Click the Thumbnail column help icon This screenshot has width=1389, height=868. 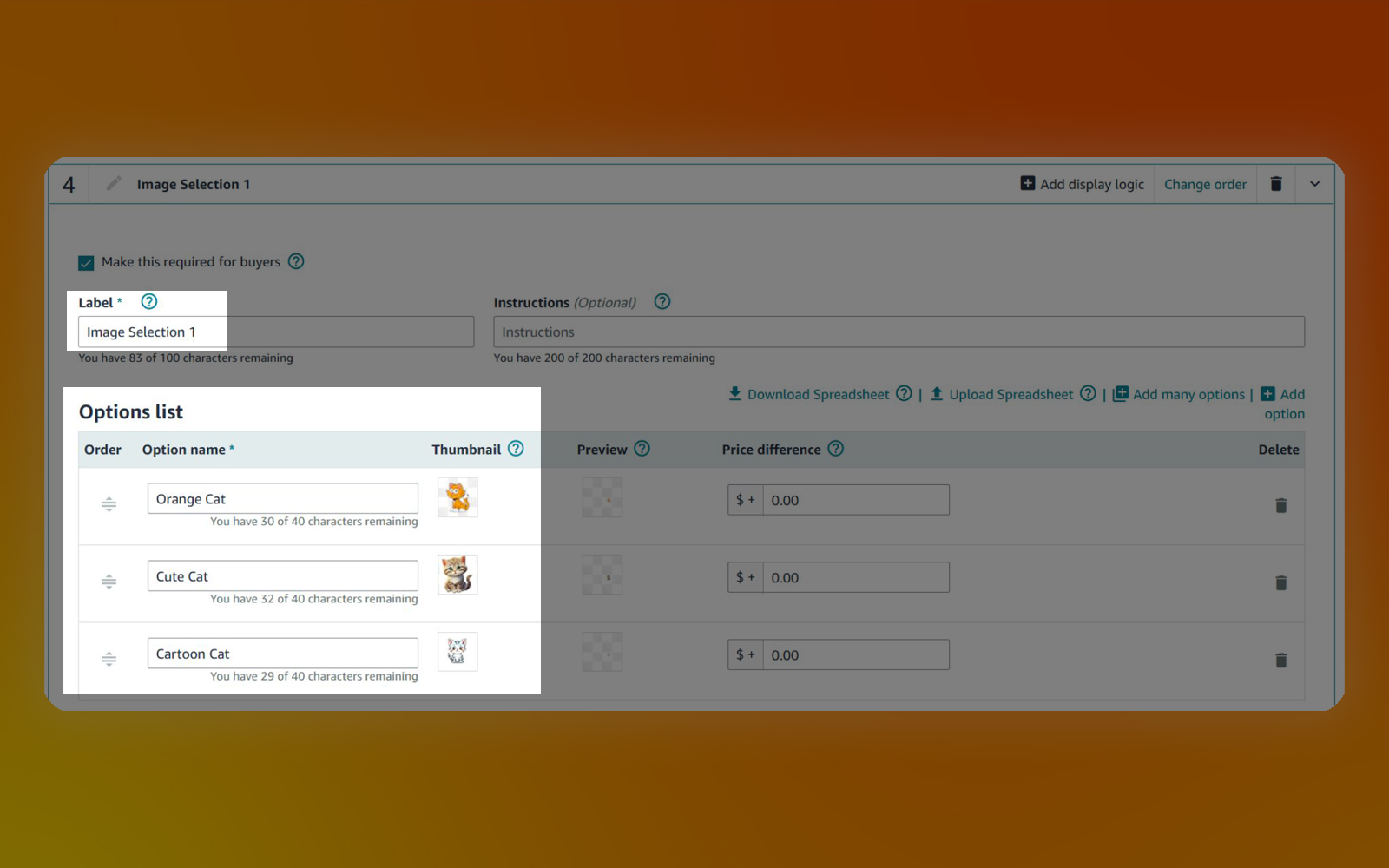[516, 449]
